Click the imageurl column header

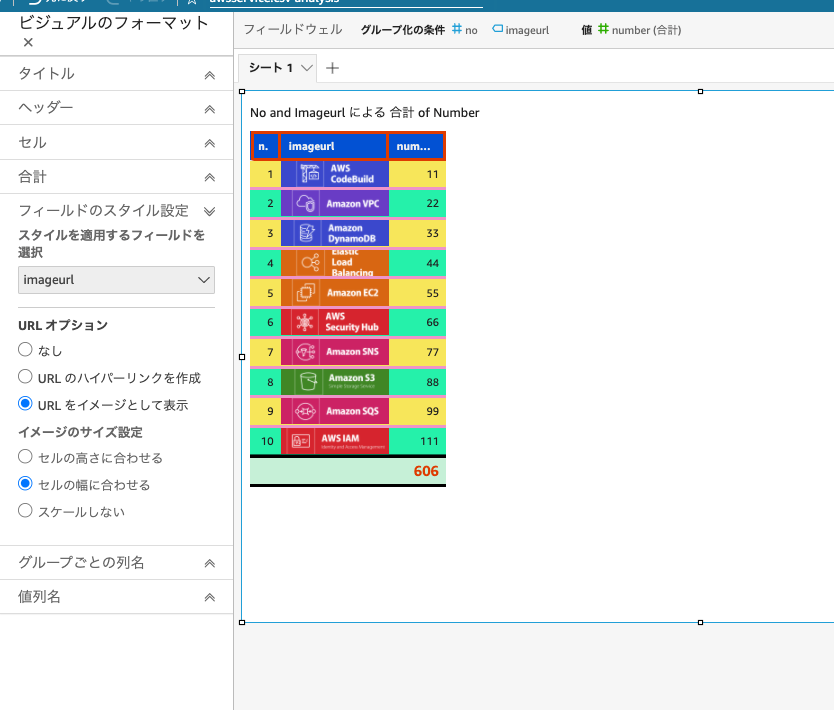click(x=333, y=146)
